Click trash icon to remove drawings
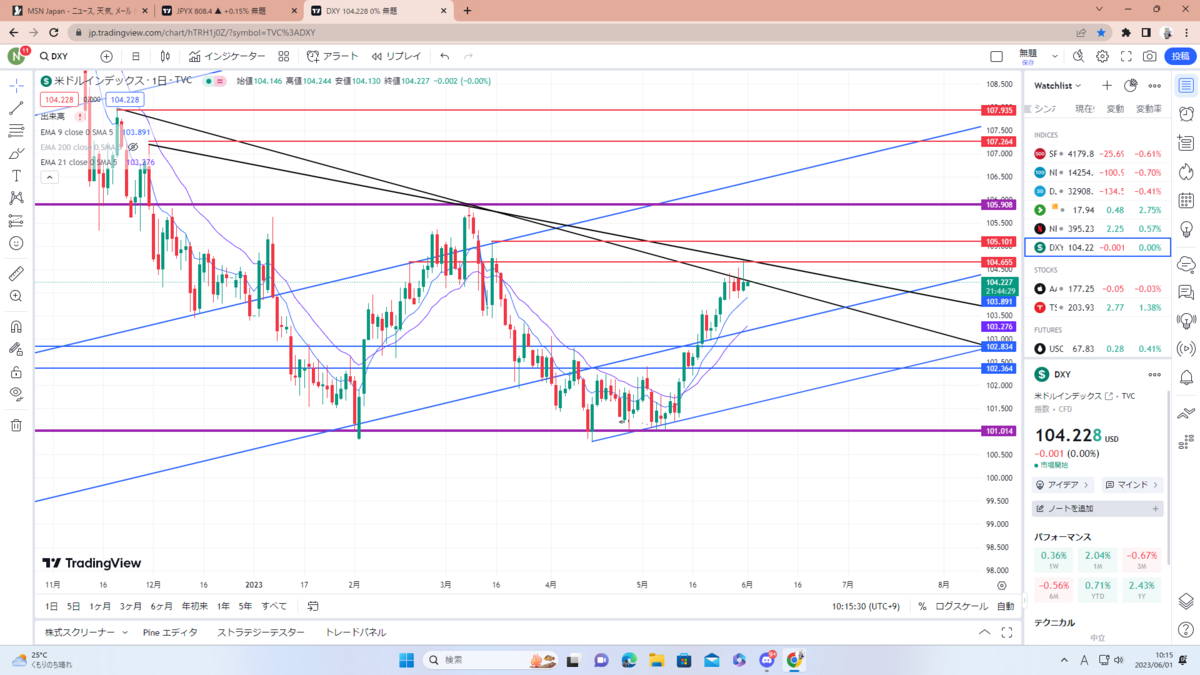This screenshot has width=1200, height=675. (x=16, y=425)
